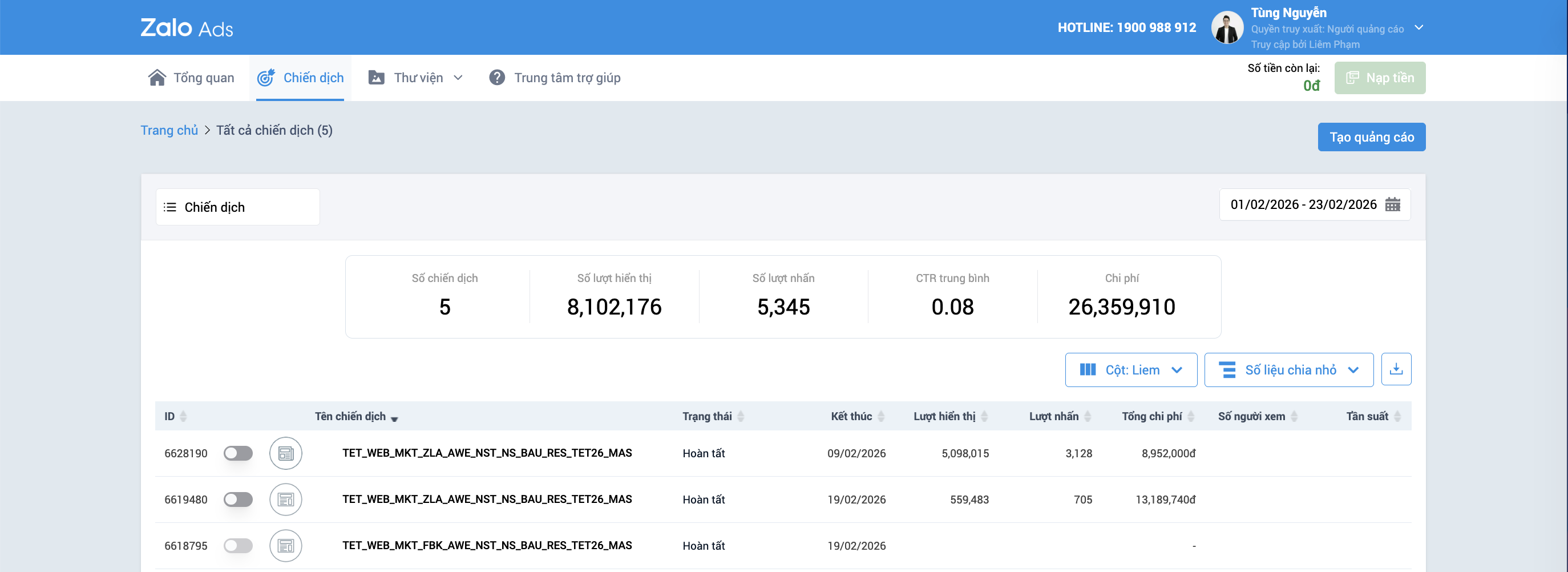Follow the Trang chủ breadcrumb link
1568x572 pixels.
[169, 130]
